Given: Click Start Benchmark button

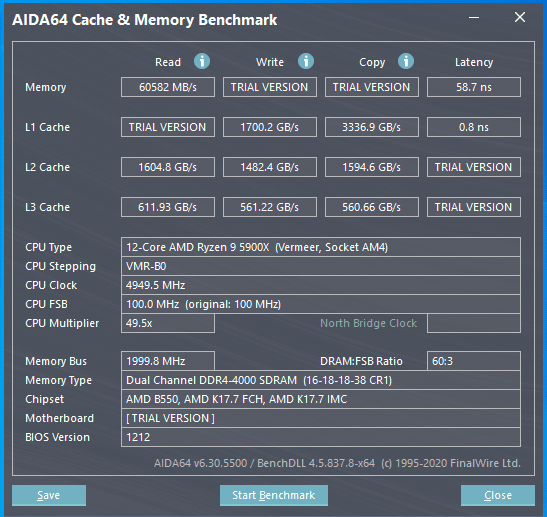Looking at the screenshot, I should coord(274,495).
